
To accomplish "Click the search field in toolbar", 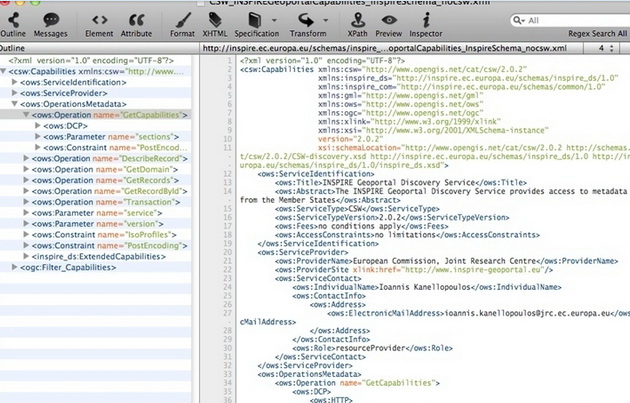I will click(570, 20).
